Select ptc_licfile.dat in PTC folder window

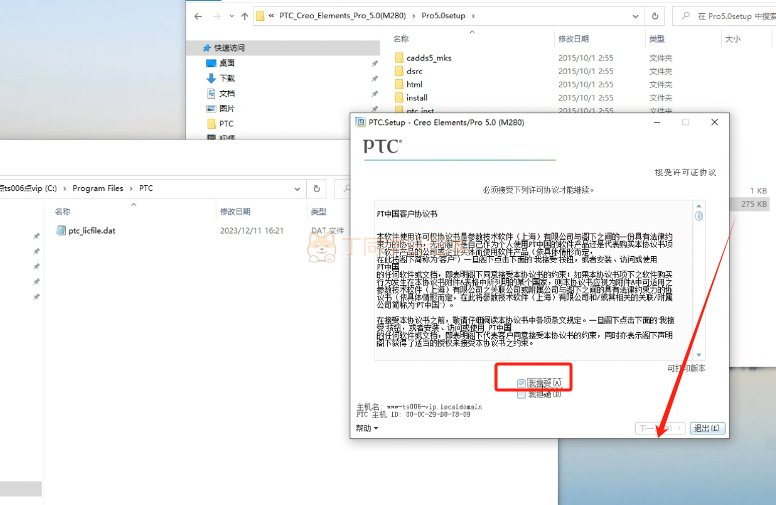point(92,231)
